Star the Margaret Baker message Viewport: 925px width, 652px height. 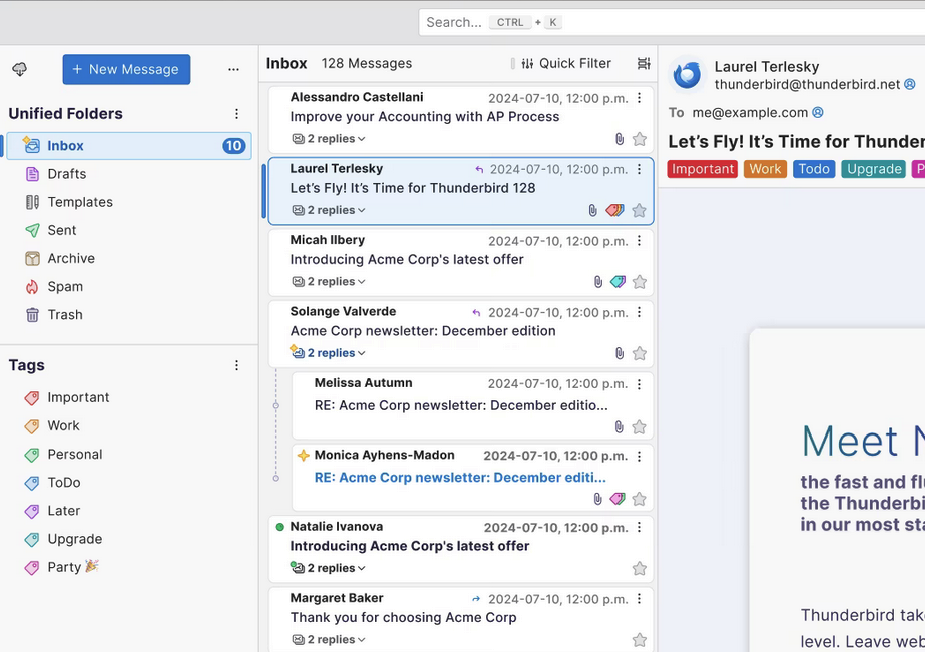(639, 640)
